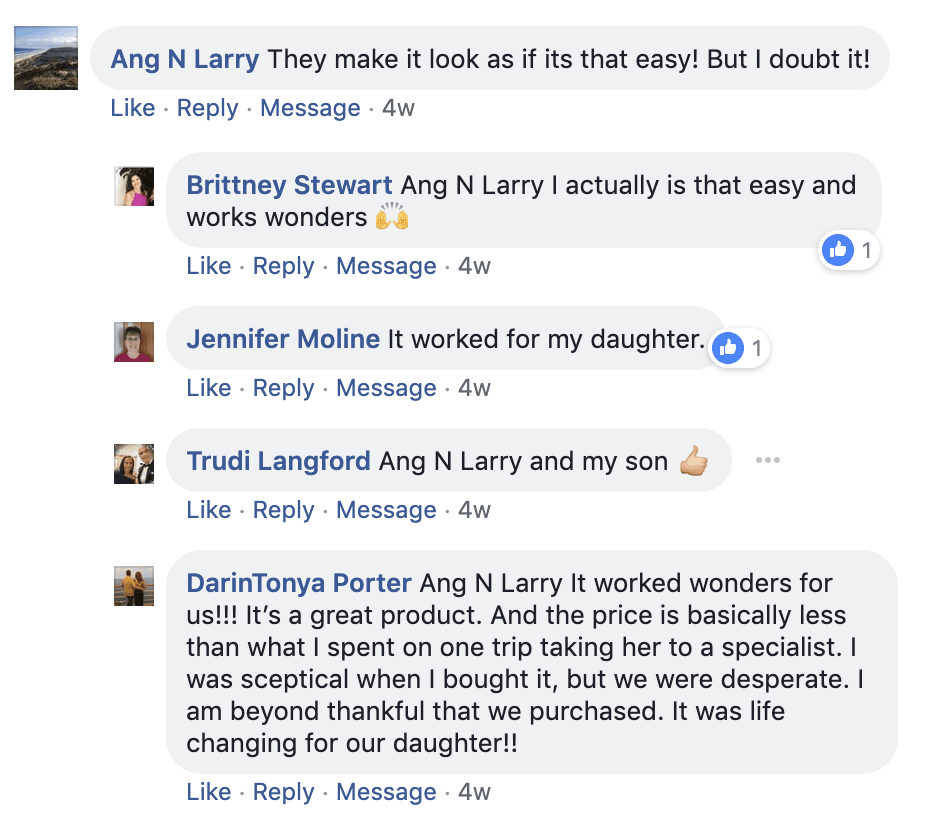Screen dimensions: 950x824
Task: Like Ang N Larry's top comment
Action: point(133,108)
